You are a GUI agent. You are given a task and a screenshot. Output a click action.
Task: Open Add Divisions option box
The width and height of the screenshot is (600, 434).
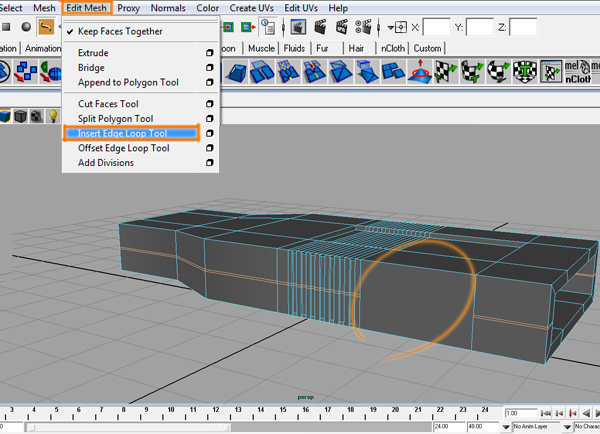tap(209, 163)
